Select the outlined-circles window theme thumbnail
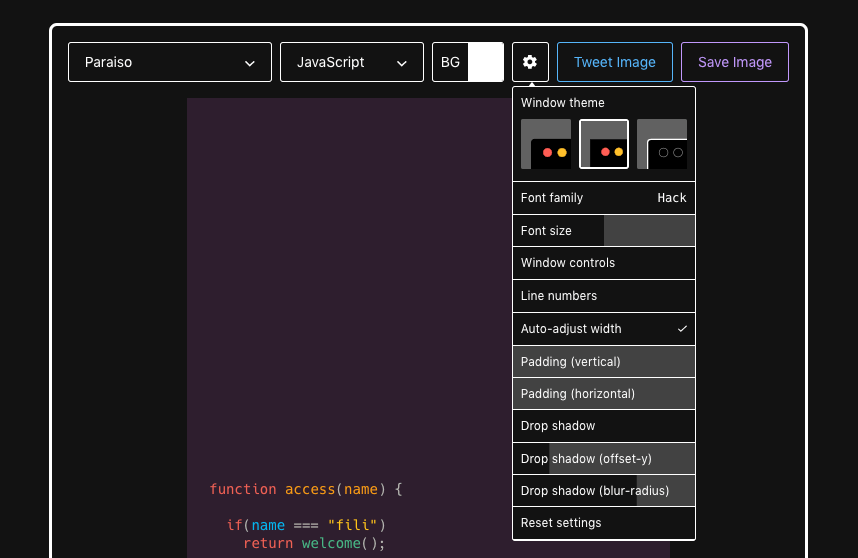 pyautogui.click(x=662, y=144)
